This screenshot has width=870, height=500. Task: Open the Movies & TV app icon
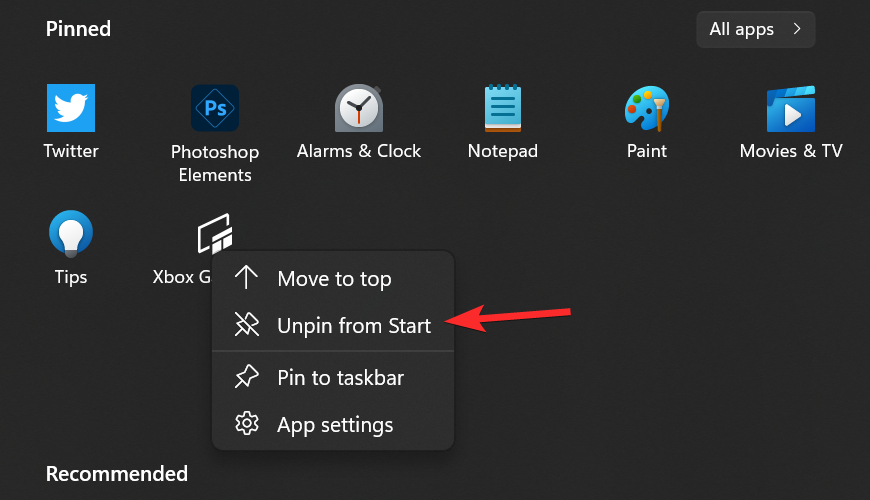[791, 108]
